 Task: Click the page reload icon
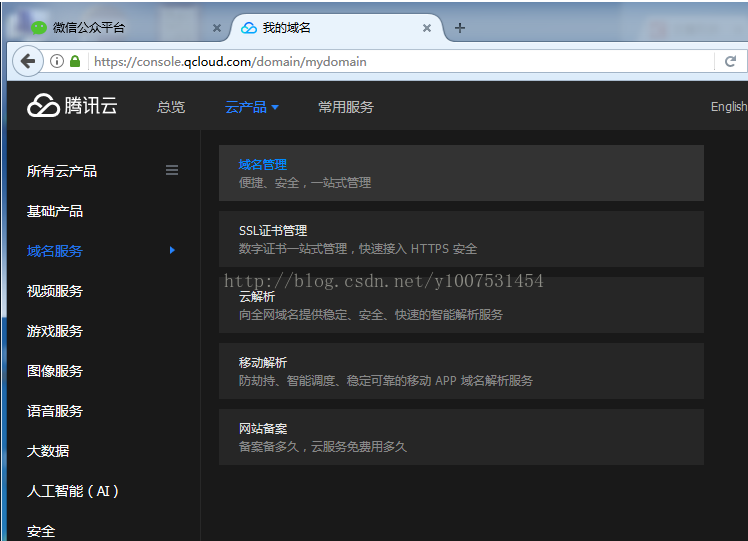731,61
